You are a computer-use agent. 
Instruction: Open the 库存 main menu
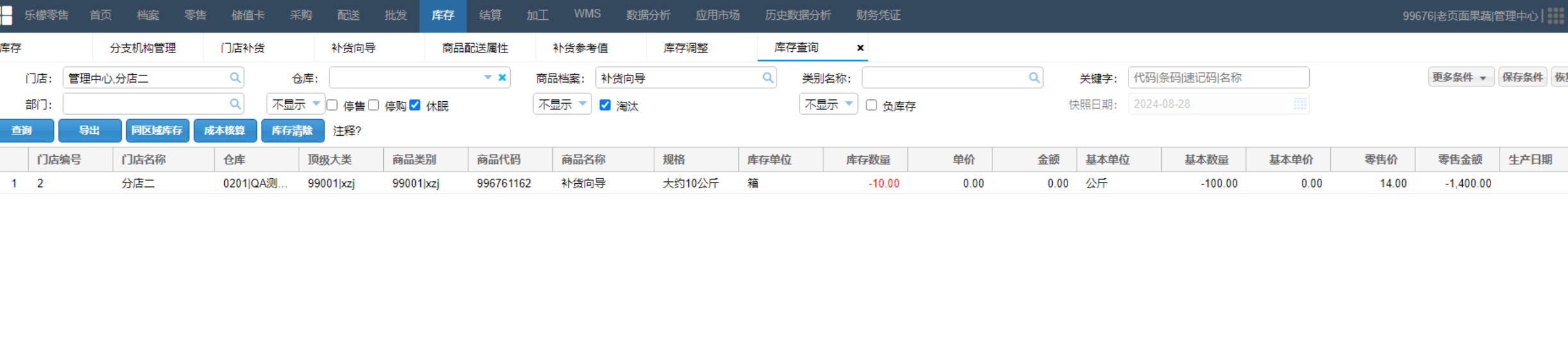click(443, 15)
